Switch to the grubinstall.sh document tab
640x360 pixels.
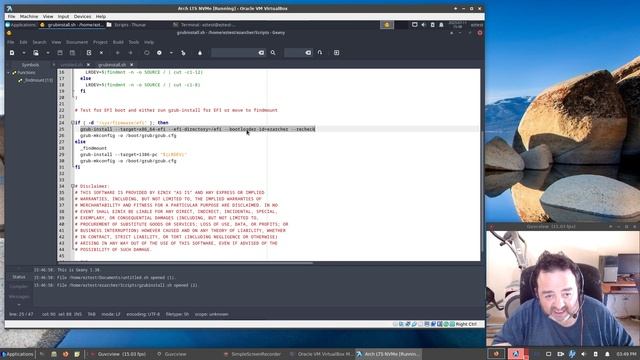(112, 65)
